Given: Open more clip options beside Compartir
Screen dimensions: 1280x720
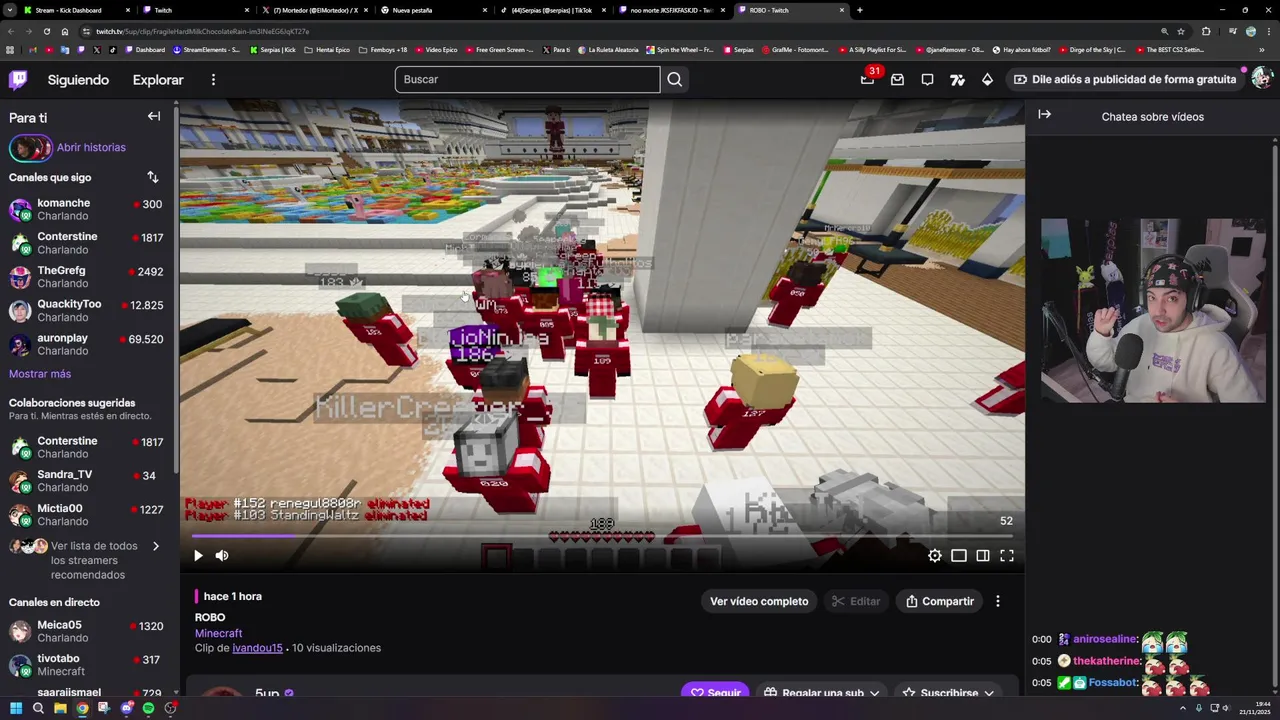Looking at the screenshot, I should point(997,601).
